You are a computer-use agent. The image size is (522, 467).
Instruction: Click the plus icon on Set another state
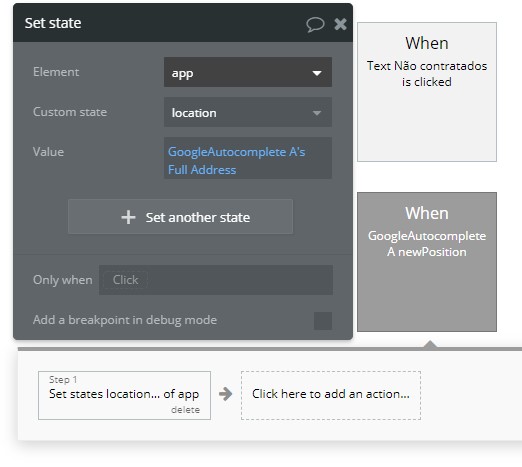pos(128,217)
